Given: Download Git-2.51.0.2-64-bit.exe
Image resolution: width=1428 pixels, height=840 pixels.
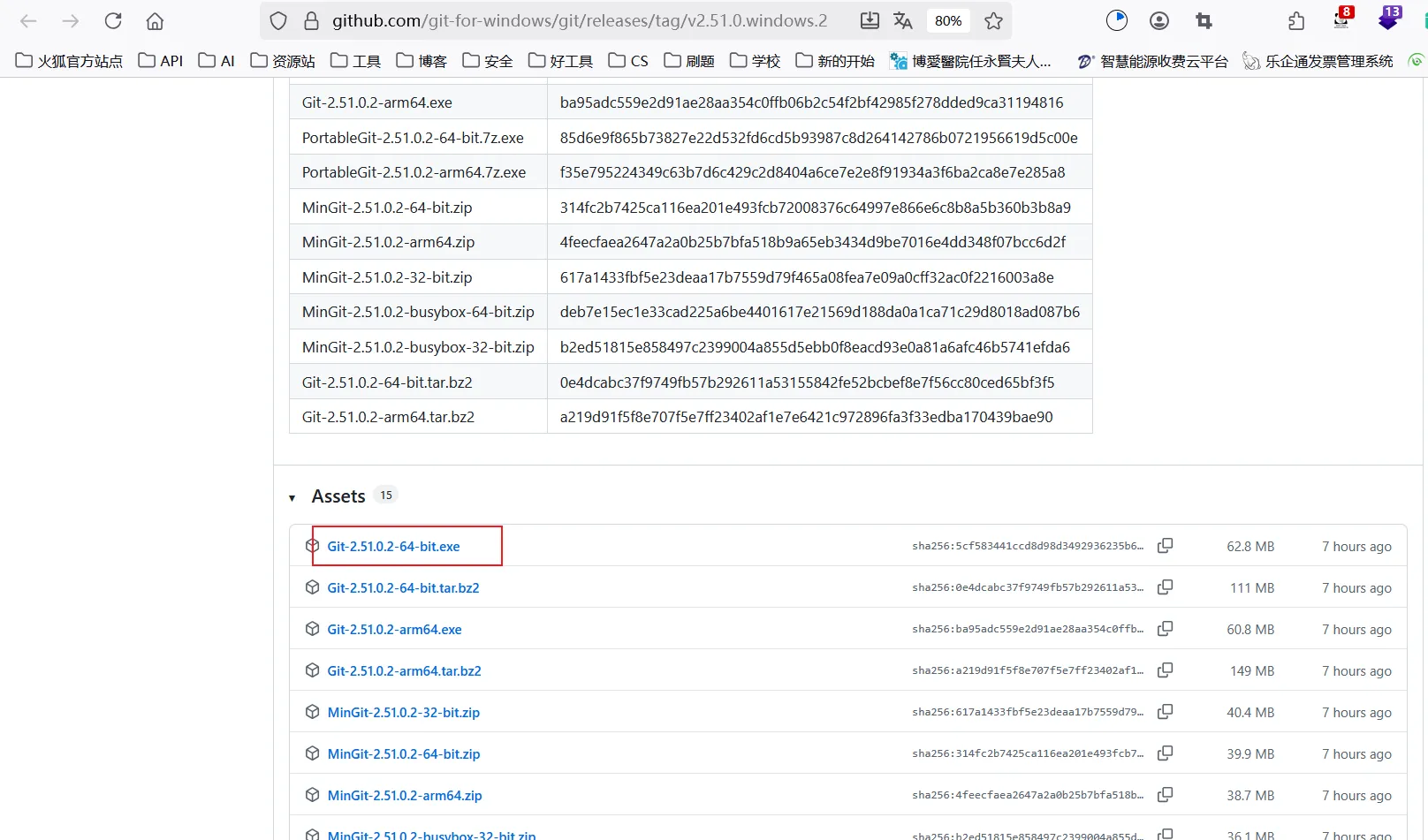Looking at the screenshot, I should click(x=393, y=547).
